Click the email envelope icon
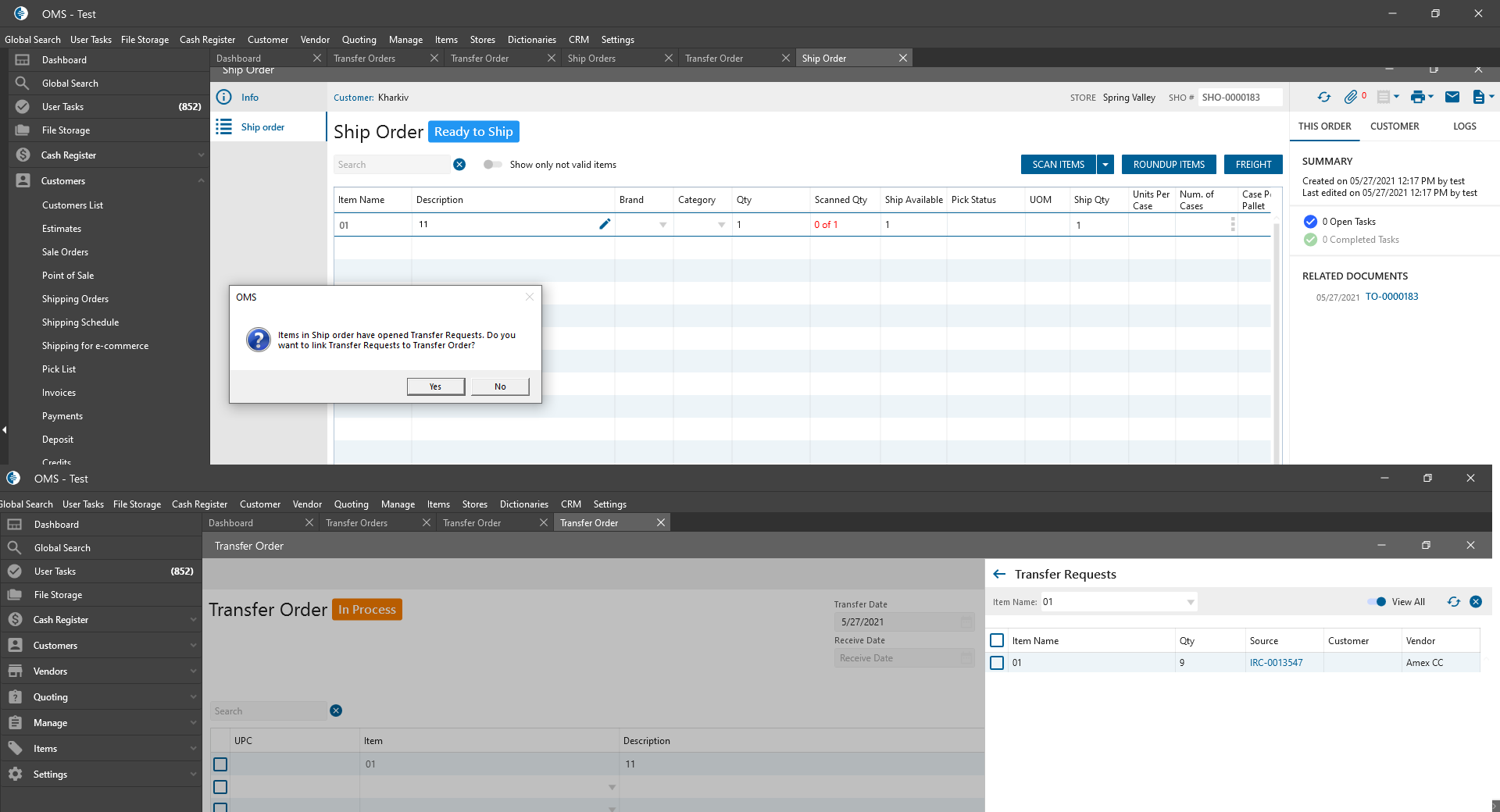1500x812 pixels. (1452, 97)
